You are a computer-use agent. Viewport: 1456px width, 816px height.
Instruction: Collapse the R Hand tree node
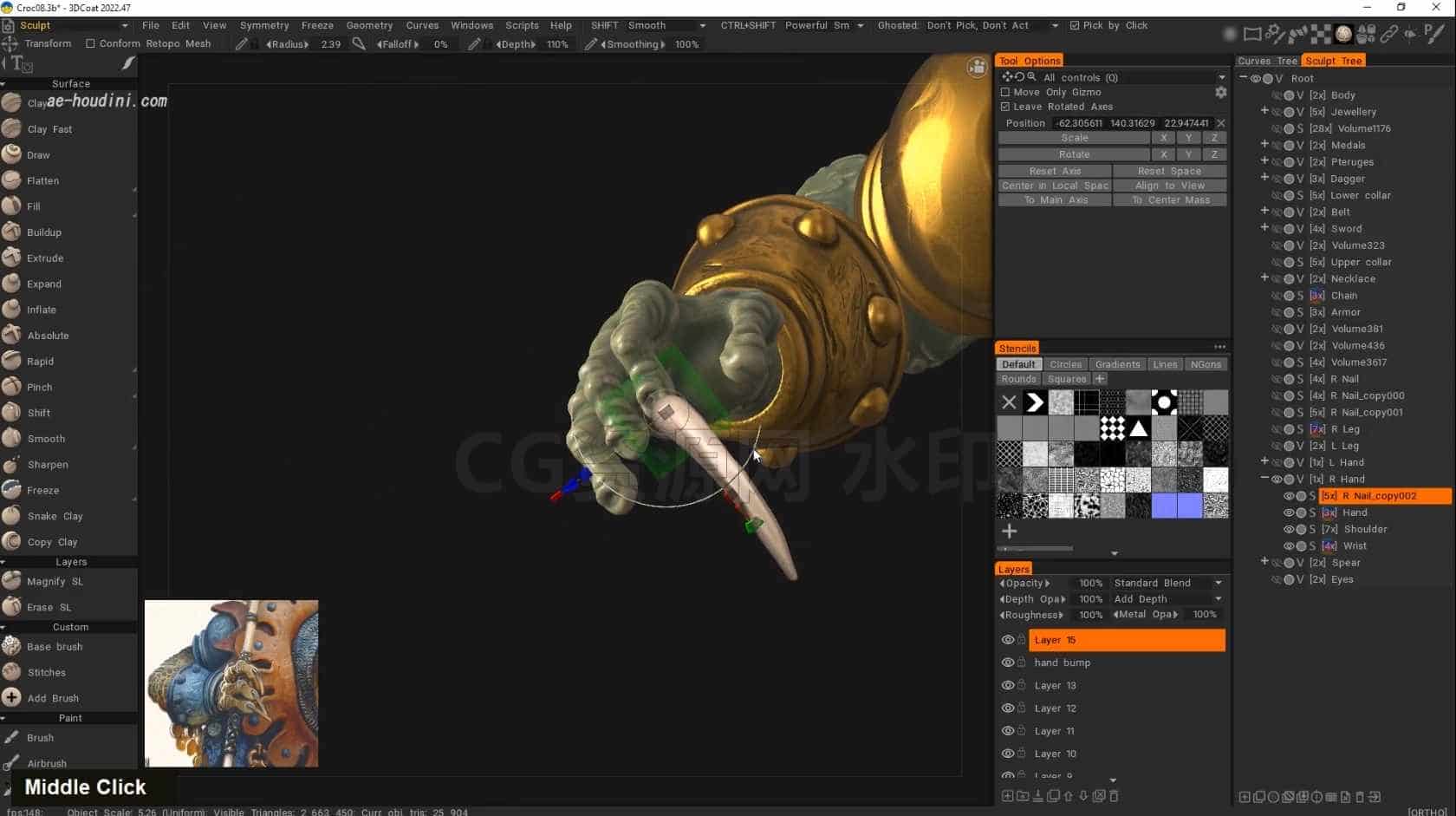point(1264,479)
